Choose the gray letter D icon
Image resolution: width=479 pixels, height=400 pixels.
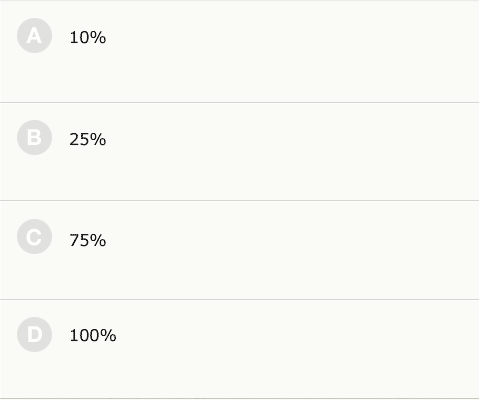coord(34,334)
